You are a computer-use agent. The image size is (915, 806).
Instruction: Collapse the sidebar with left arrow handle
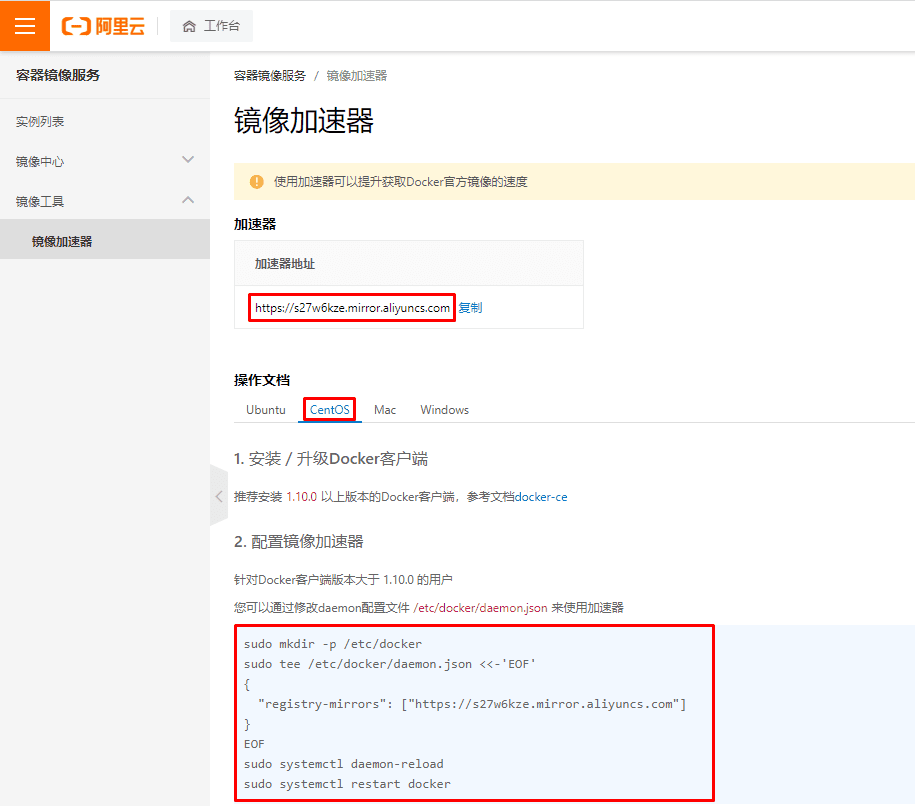(x=219, y=497)
